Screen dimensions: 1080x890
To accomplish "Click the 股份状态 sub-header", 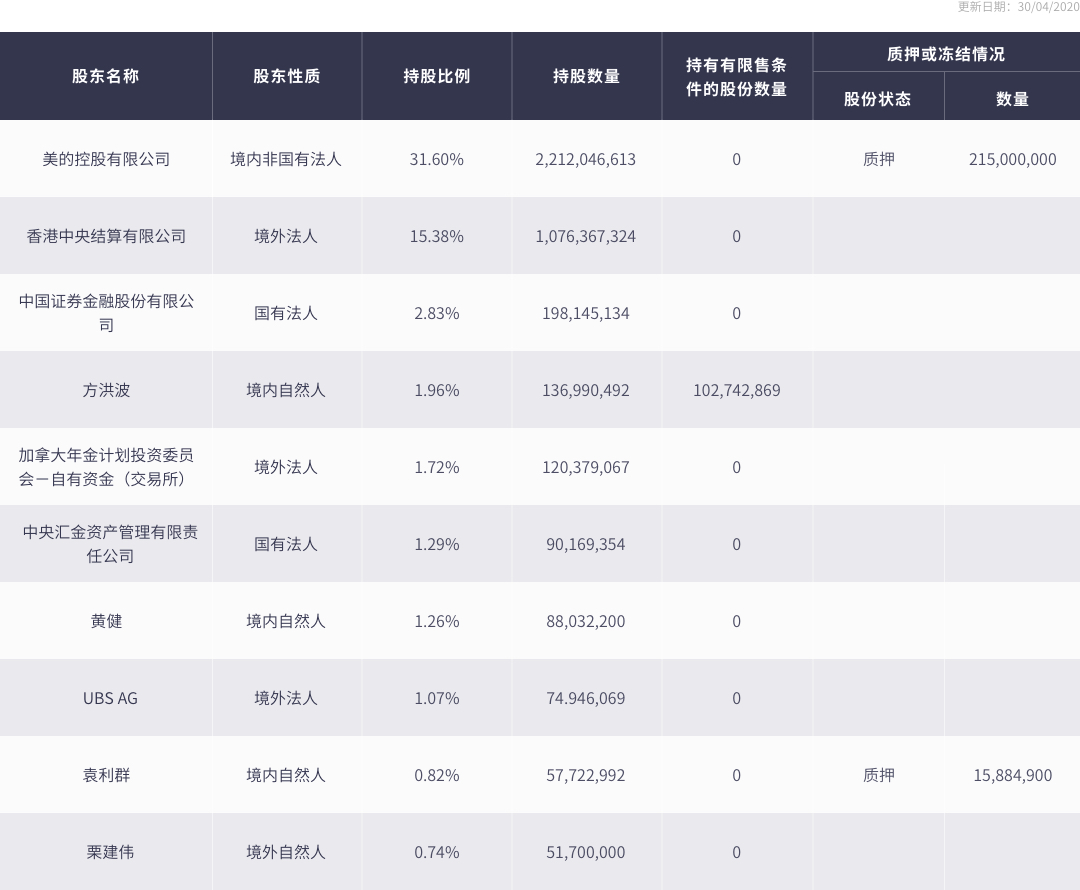I will 878,99.
